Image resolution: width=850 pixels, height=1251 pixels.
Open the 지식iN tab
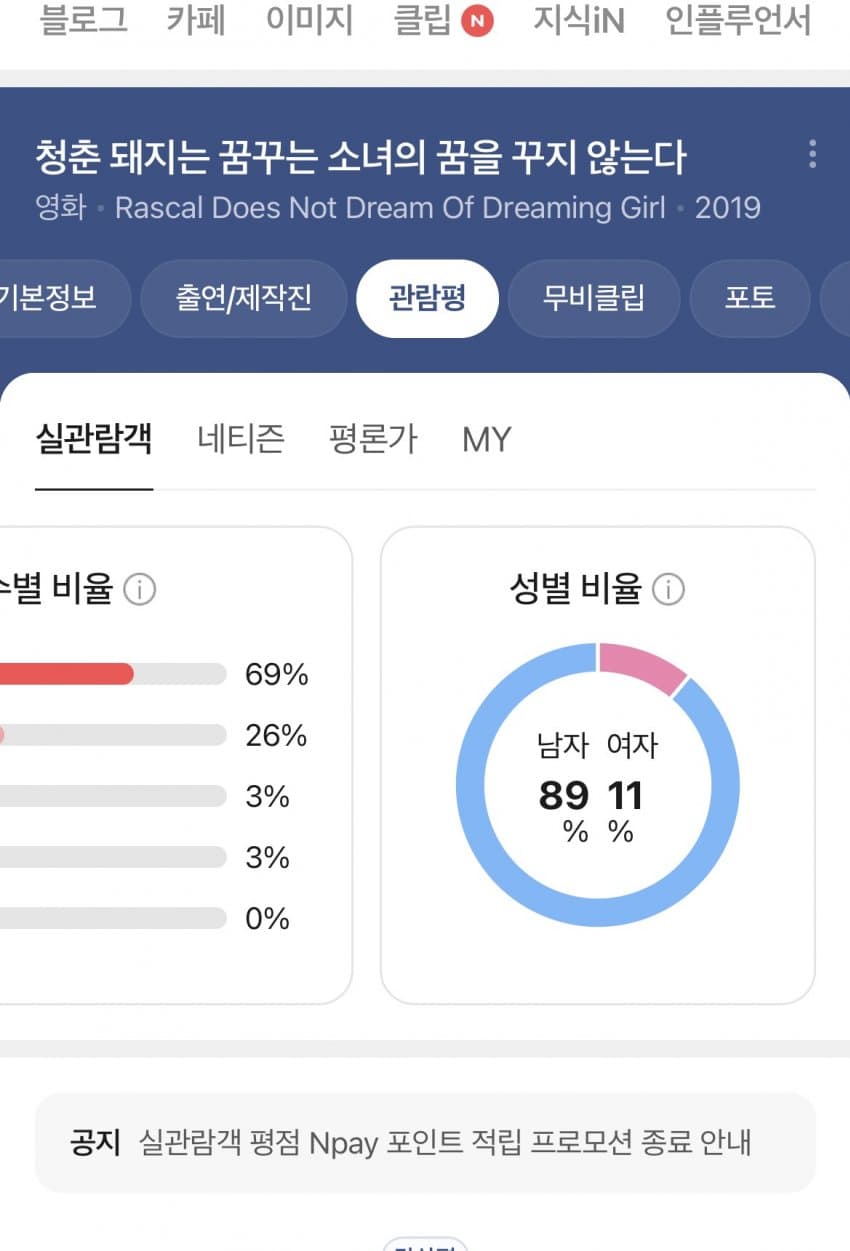pyautogui.click(x=578, y=20)
